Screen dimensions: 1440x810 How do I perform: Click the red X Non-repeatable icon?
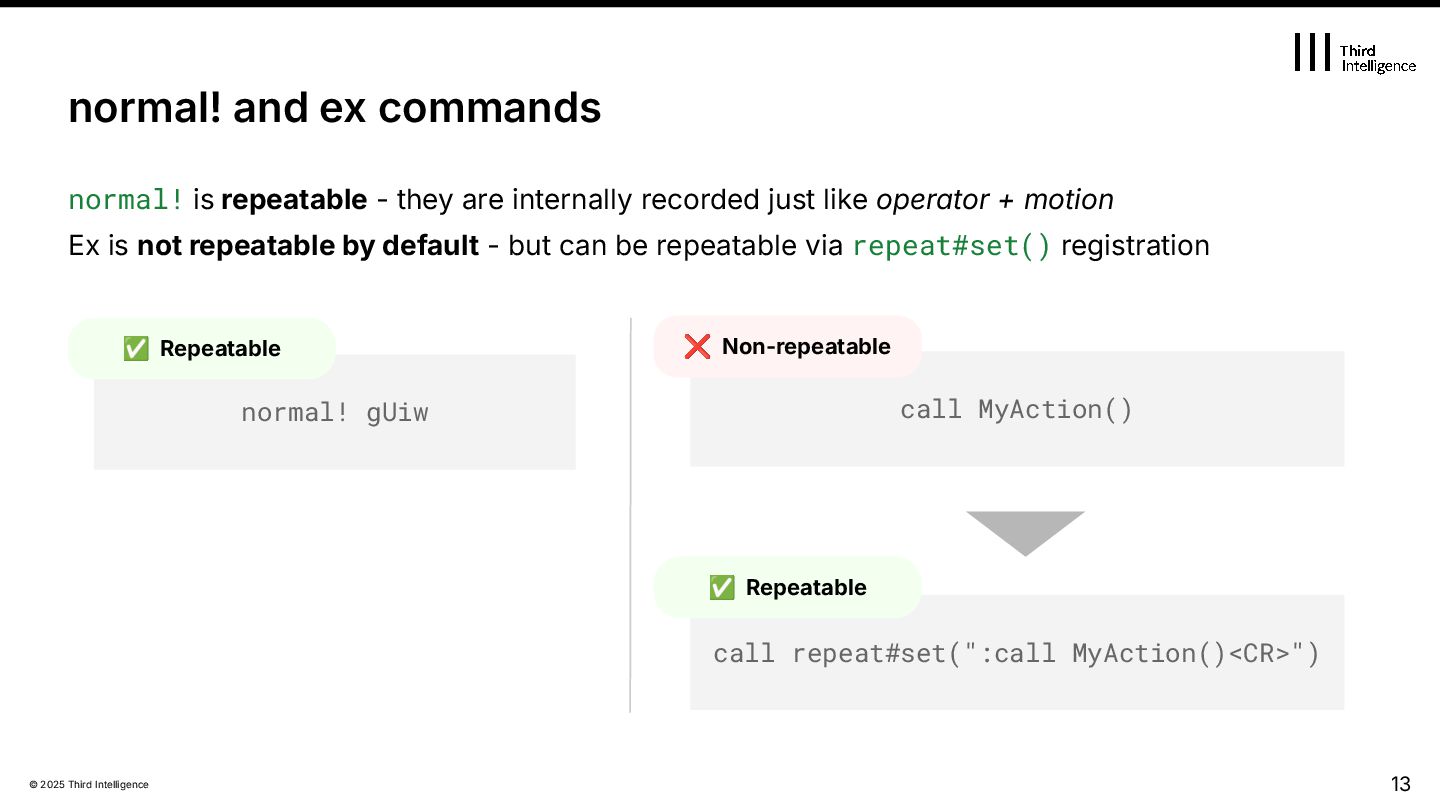tap(697, 346)
